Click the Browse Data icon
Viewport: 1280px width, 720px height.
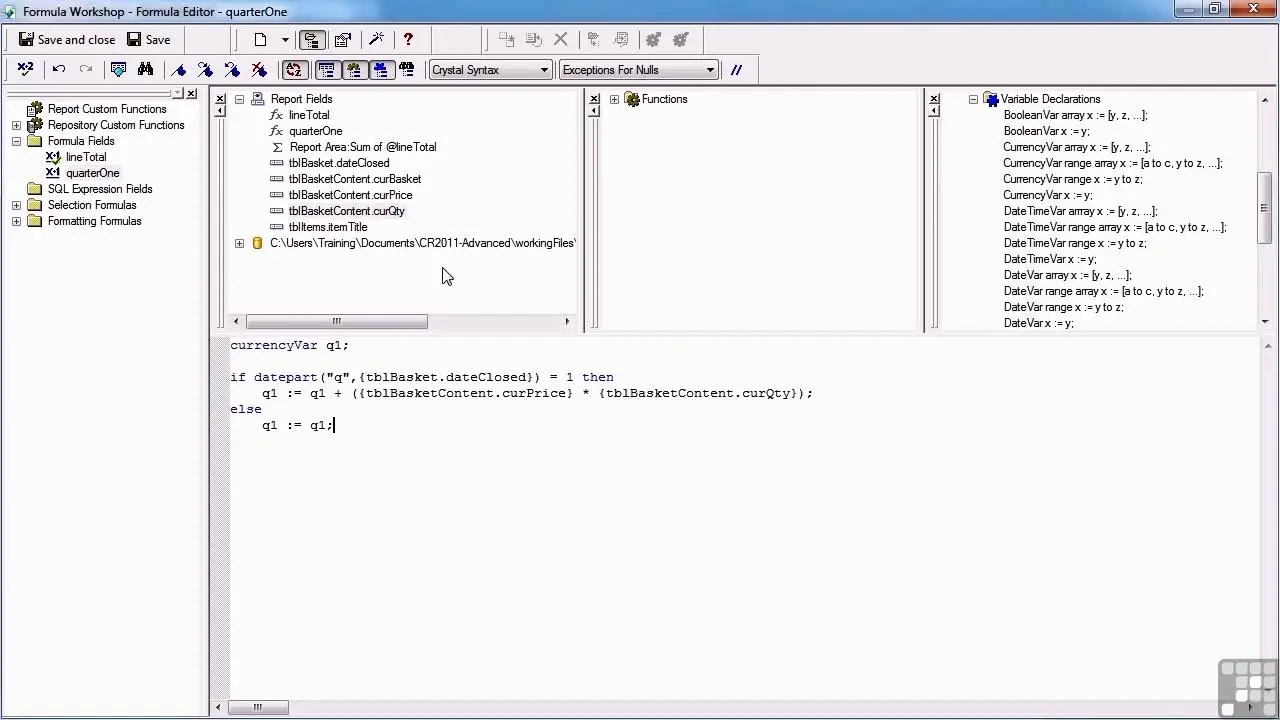click(x=118, y=69)
